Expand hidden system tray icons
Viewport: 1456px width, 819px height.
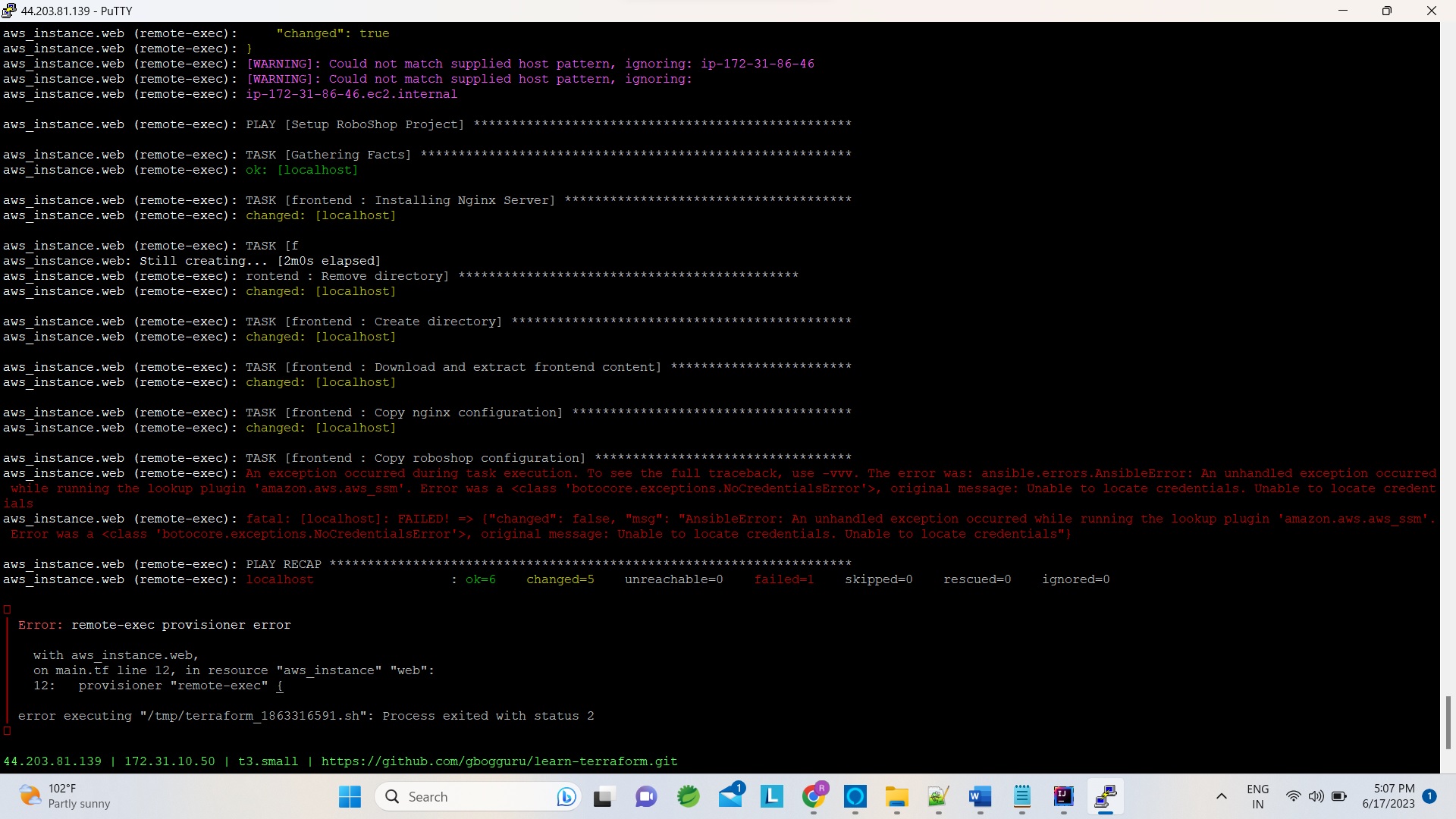tap(1222, 797)
